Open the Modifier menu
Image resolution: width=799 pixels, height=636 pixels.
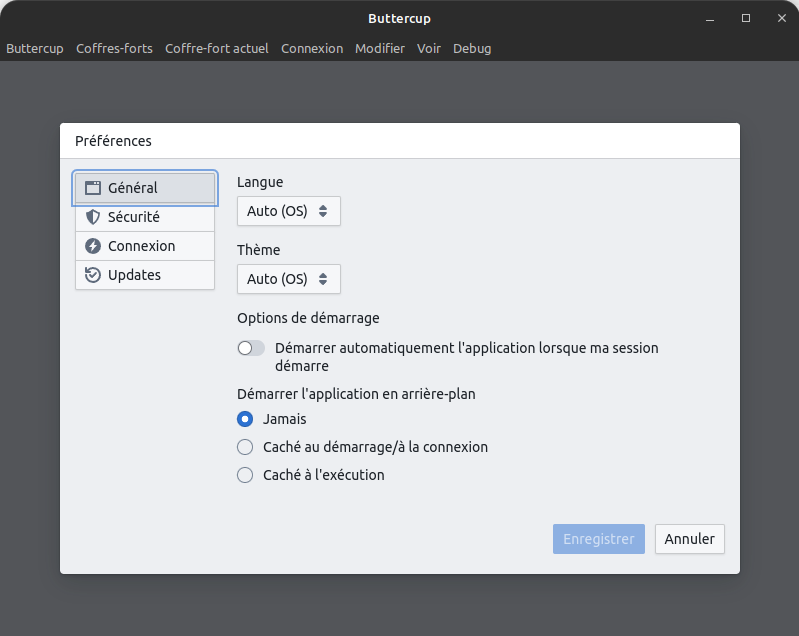click(x=380, y=48)
